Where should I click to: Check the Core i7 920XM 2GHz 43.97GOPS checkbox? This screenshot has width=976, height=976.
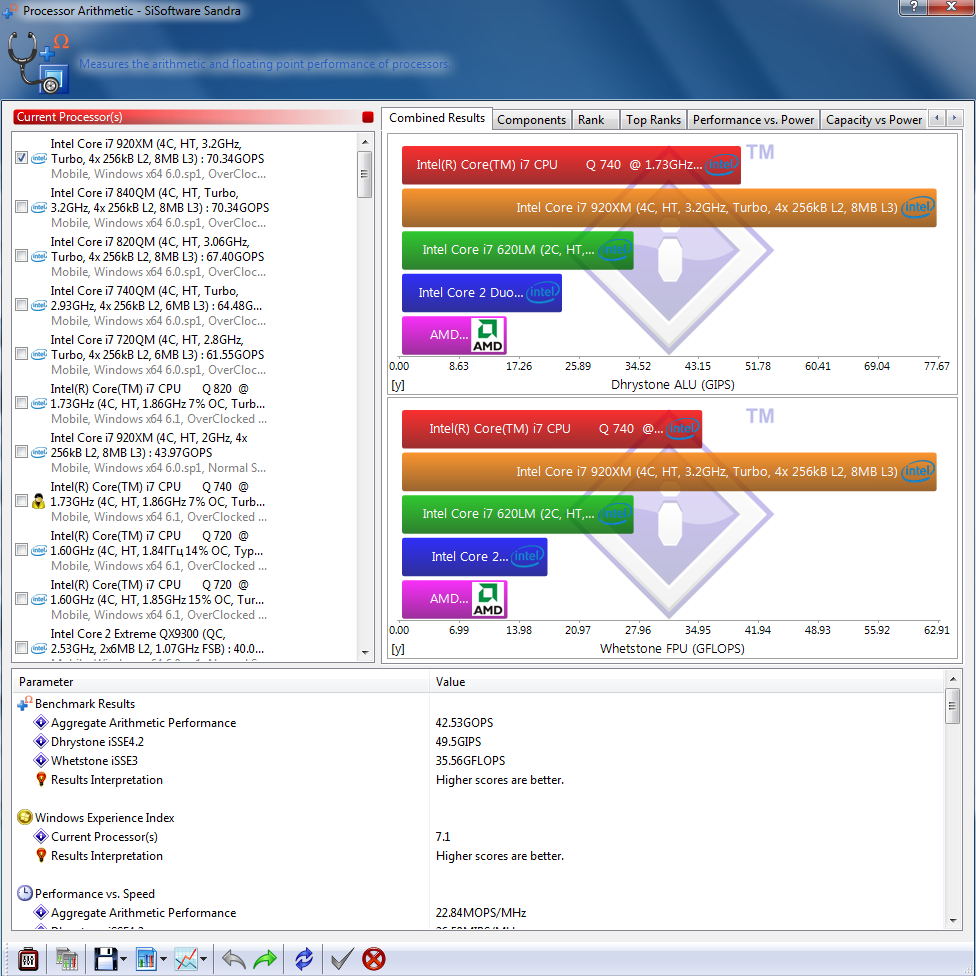coord(21,451)
